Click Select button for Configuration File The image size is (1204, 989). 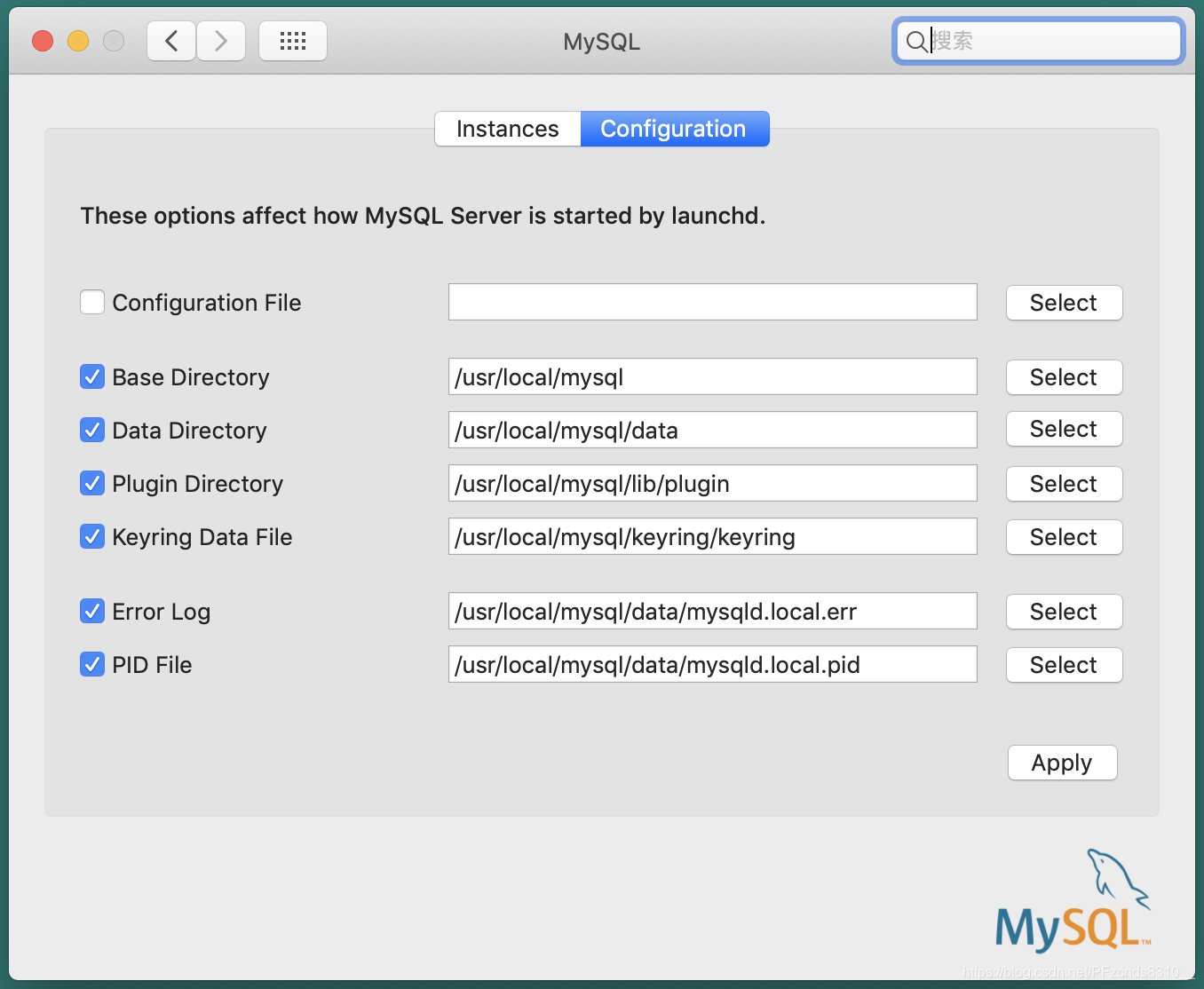[1064, 303]
